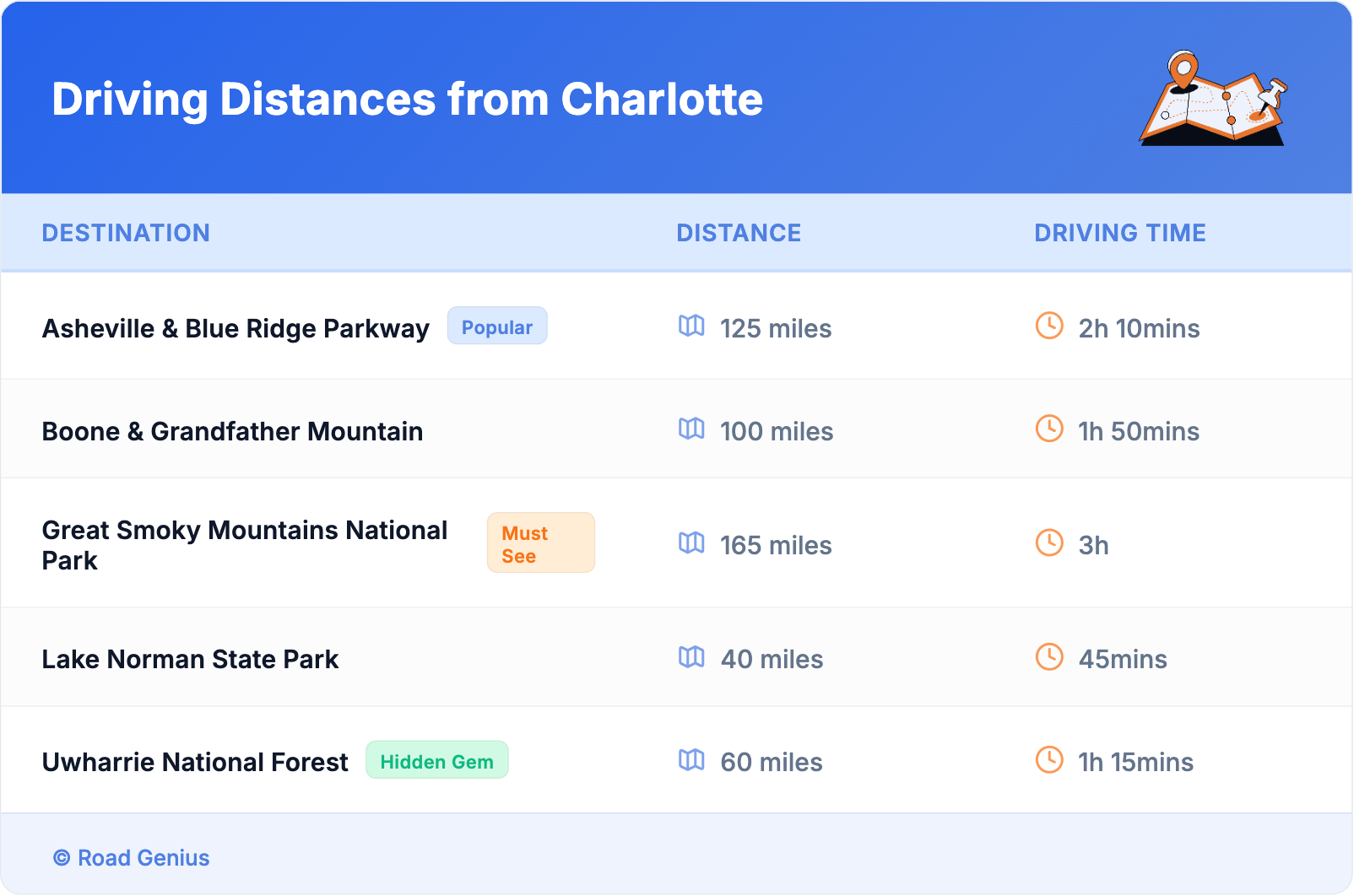1354x896 pixels.
Task: Select Lake Norman State Park row title
Action: 190,659
